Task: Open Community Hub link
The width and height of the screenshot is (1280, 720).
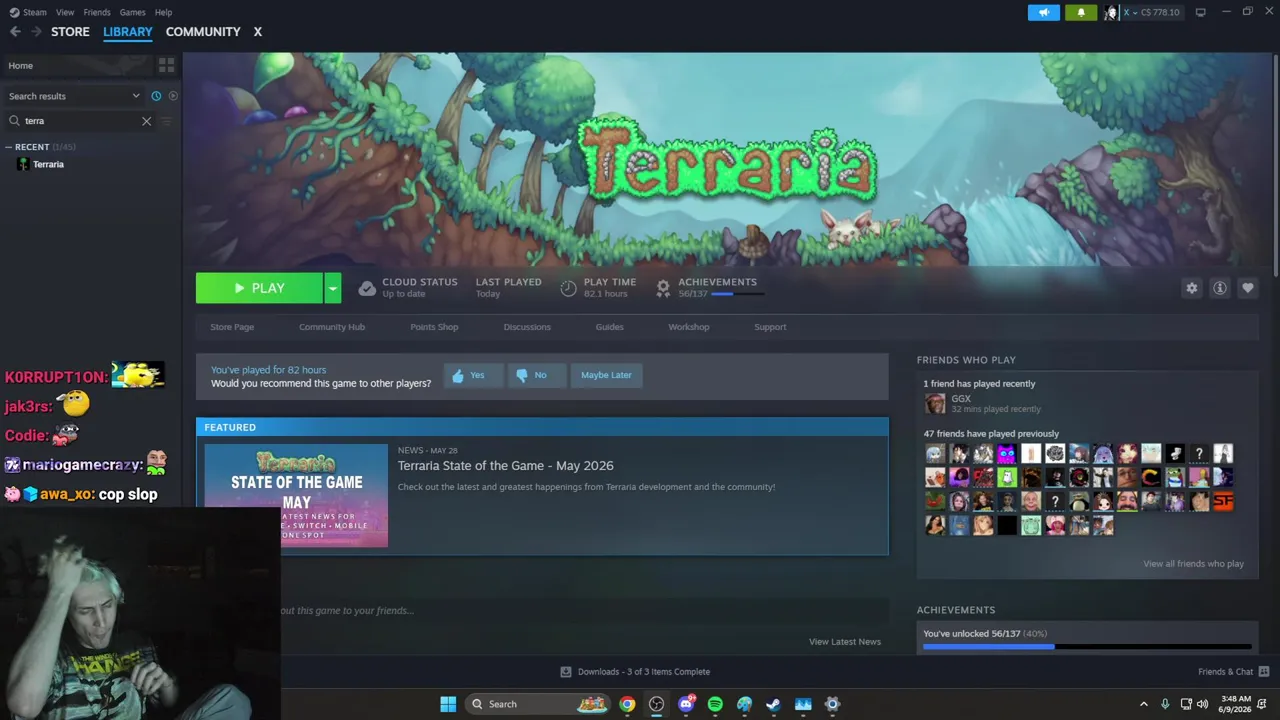Action: tap(332, 327)
